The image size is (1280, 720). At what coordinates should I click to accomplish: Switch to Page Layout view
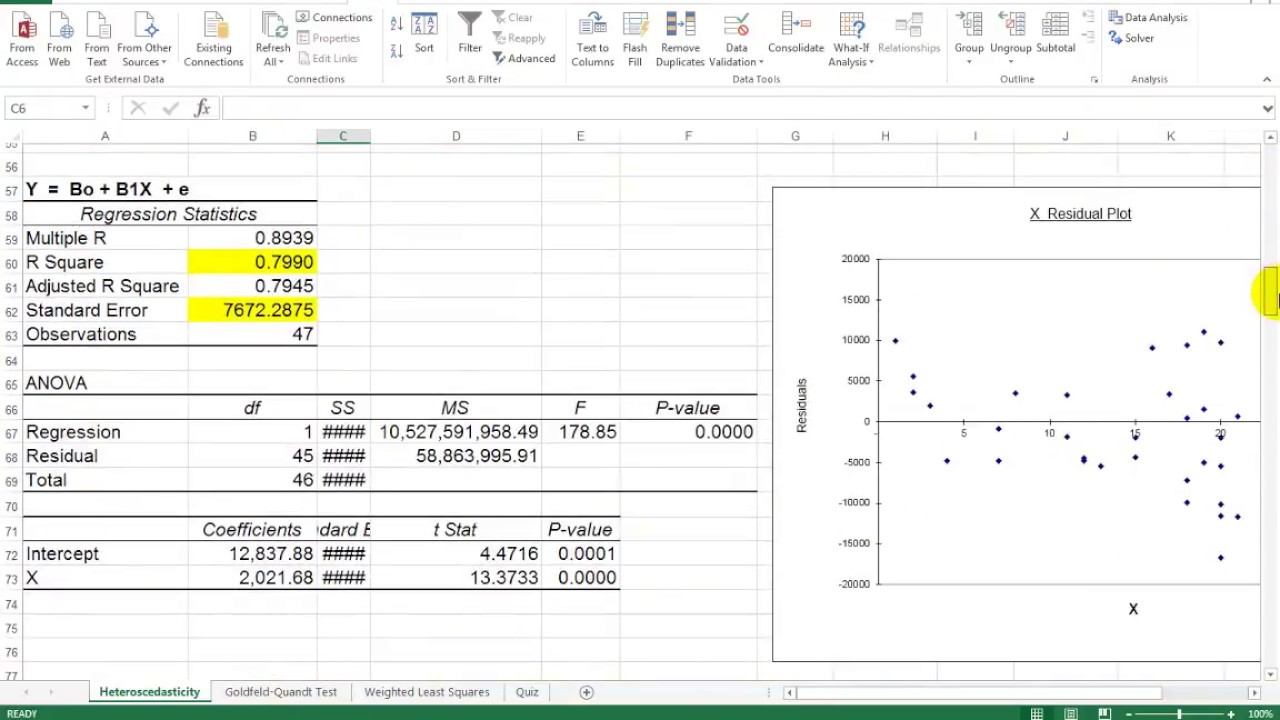pos(1071,714)
